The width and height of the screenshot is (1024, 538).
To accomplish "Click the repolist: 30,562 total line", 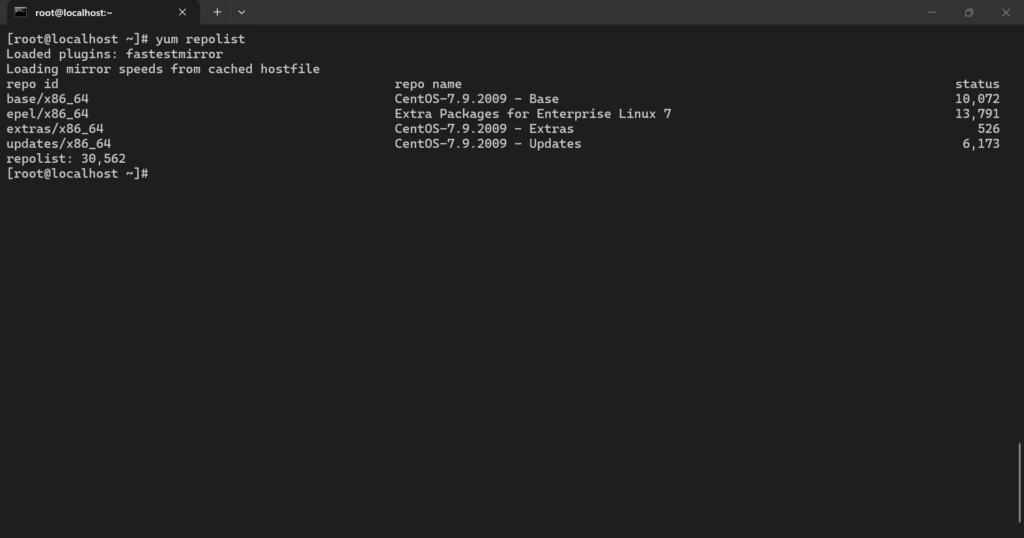I will pyautogui.click(x=66, y=159).
